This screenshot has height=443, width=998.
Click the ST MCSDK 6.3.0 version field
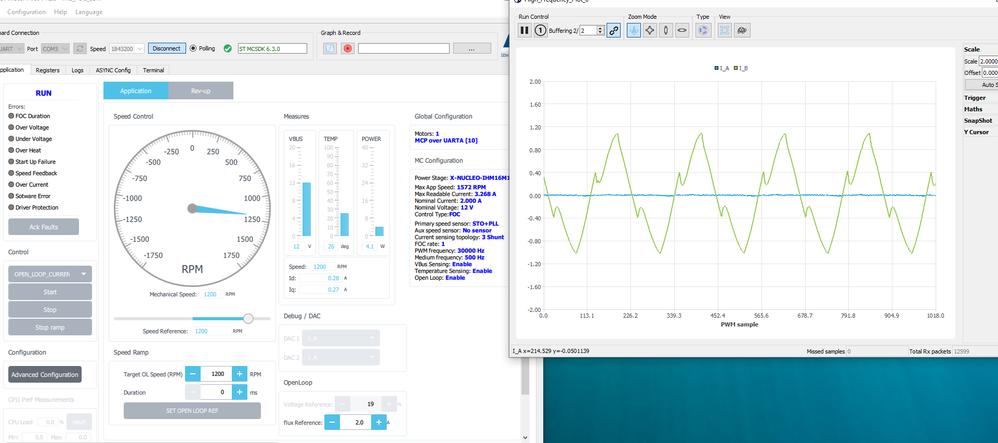tap(272, 48)
